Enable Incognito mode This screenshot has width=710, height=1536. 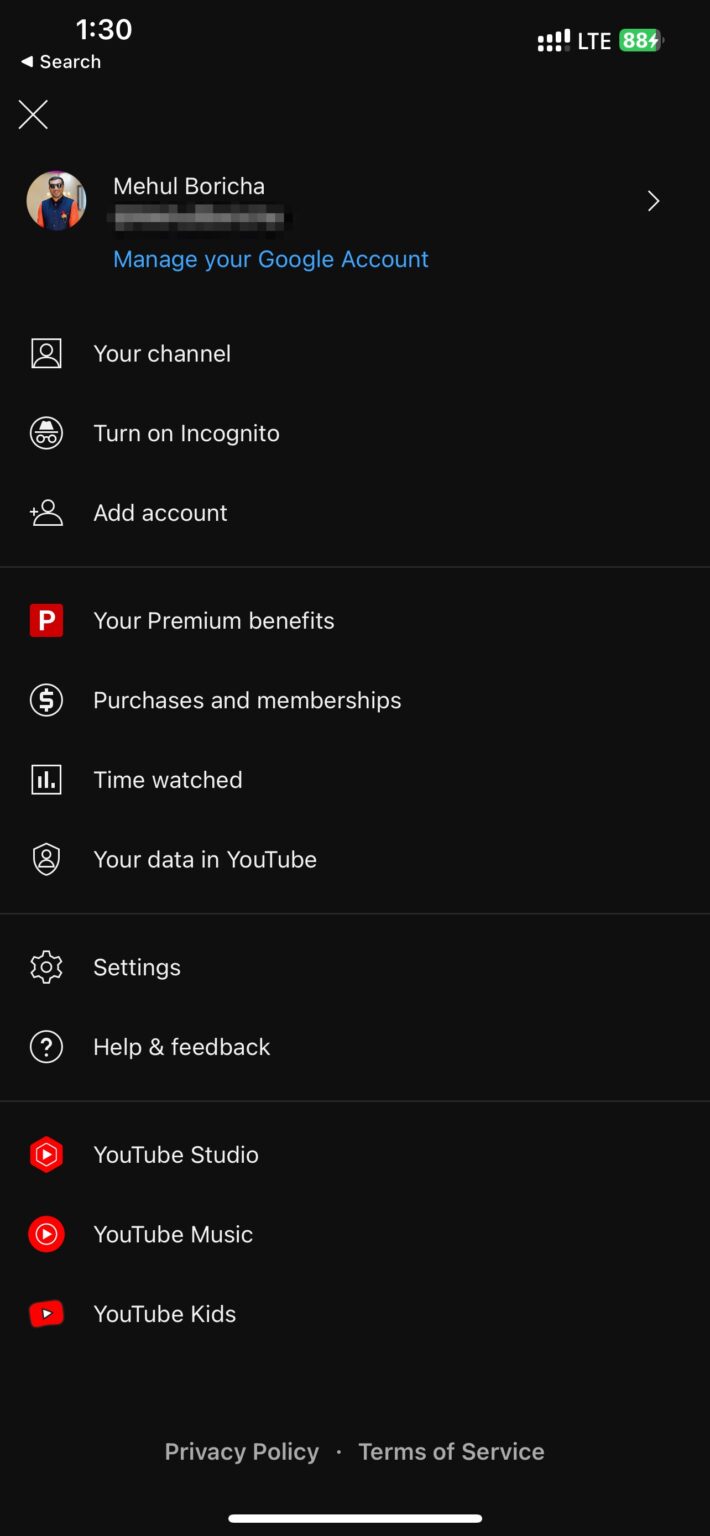(x=186, y=433)
